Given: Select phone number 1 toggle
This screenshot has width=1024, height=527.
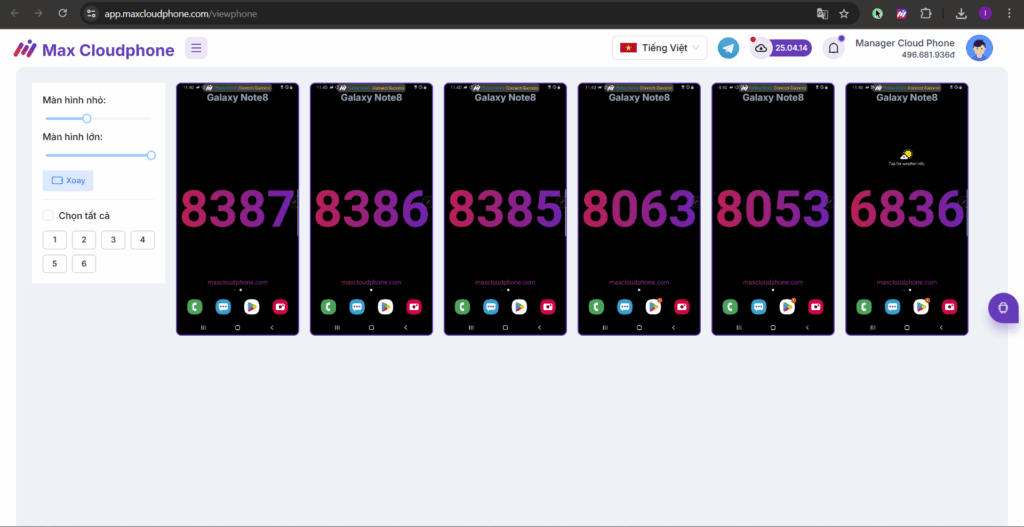Looking at the screenshot, I should click(x=55, y=240).
